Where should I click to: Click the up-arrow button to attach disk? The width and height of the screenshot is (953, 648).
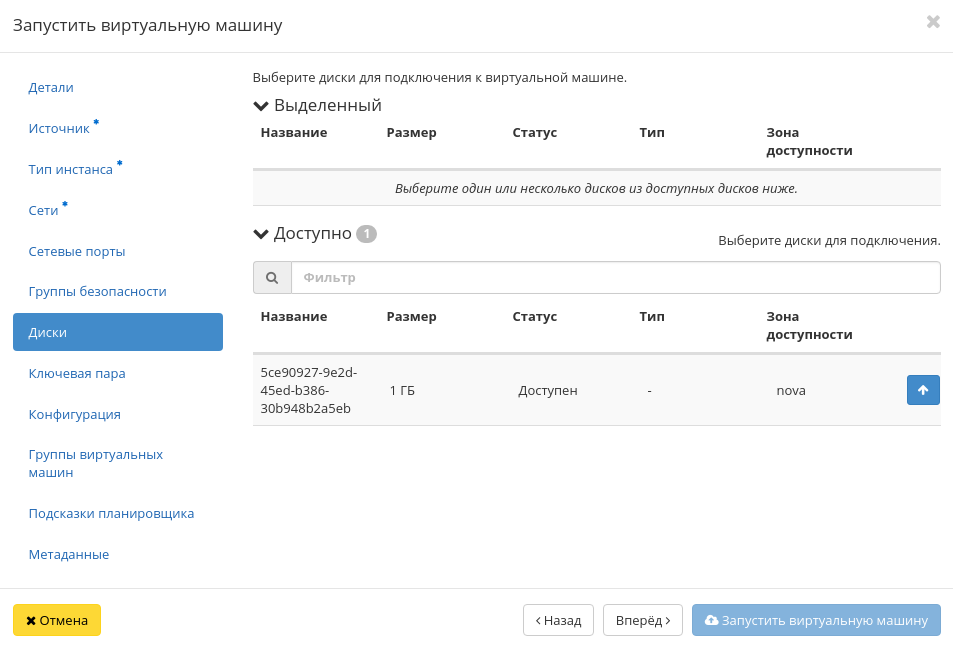tap(922, 390)
